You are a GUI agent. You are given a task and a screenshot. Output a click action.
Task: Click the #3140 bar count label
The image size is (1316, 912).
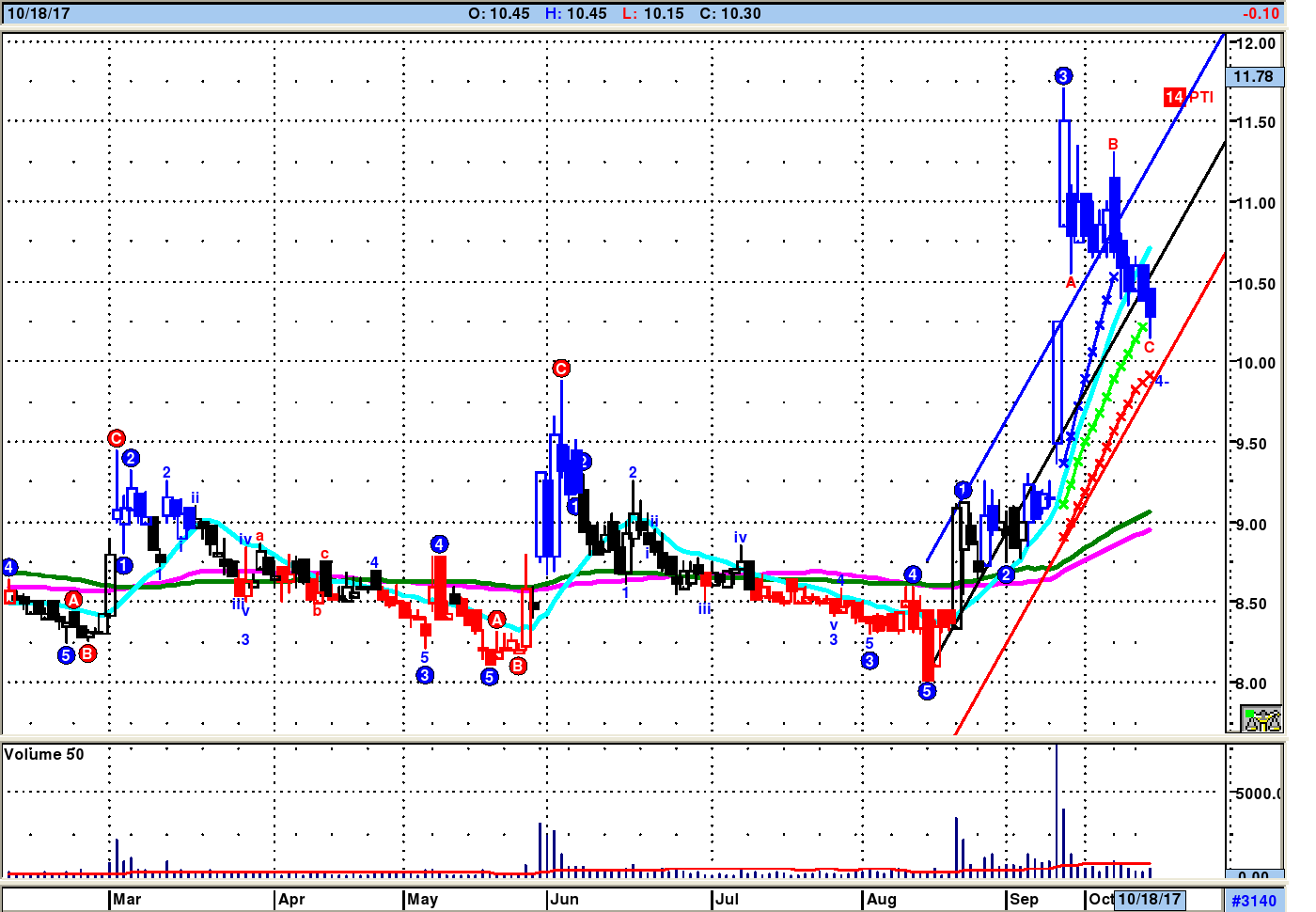point(1254,901)
